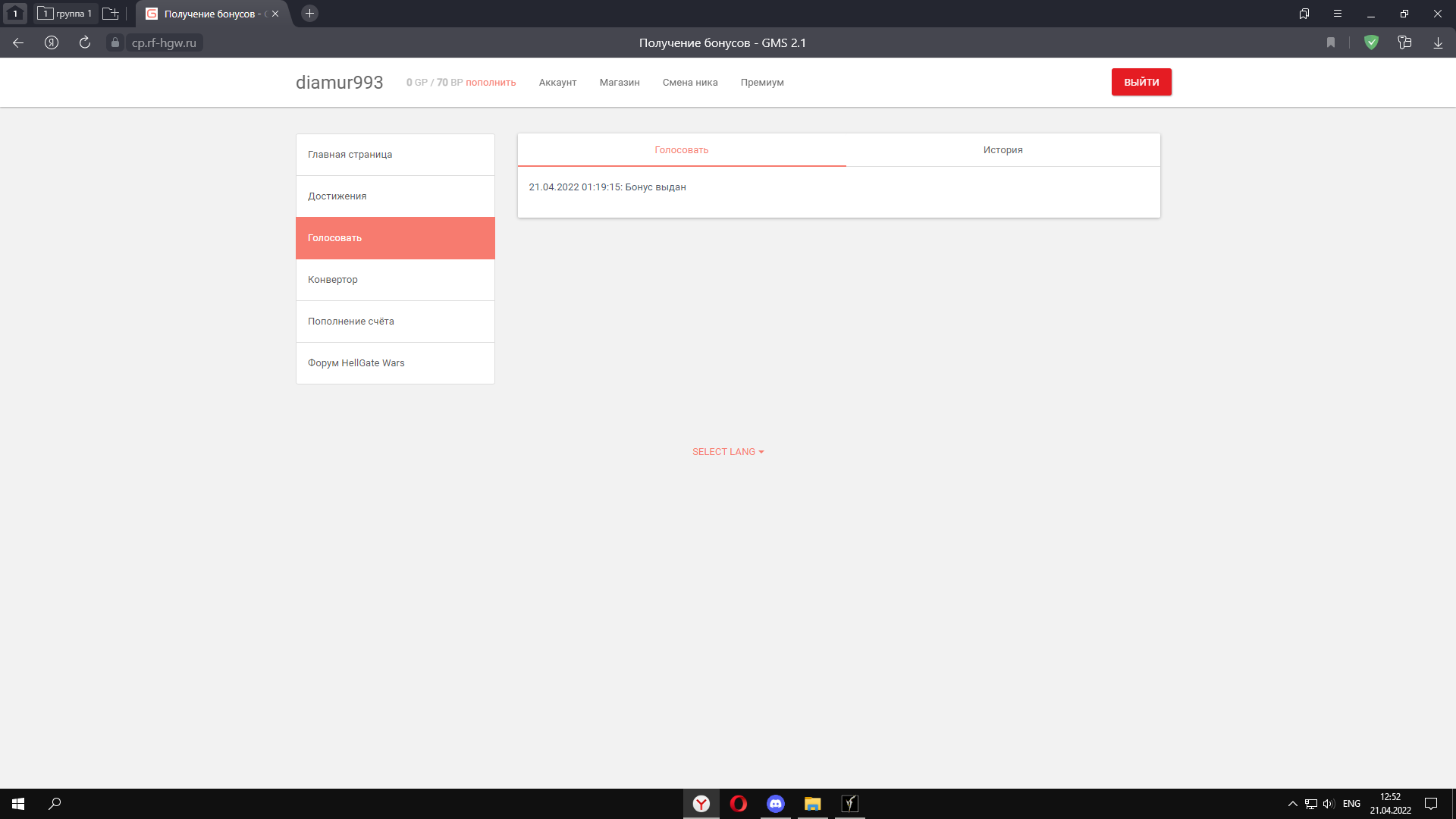Open the Премиум menu item

(x=762, y=83)
